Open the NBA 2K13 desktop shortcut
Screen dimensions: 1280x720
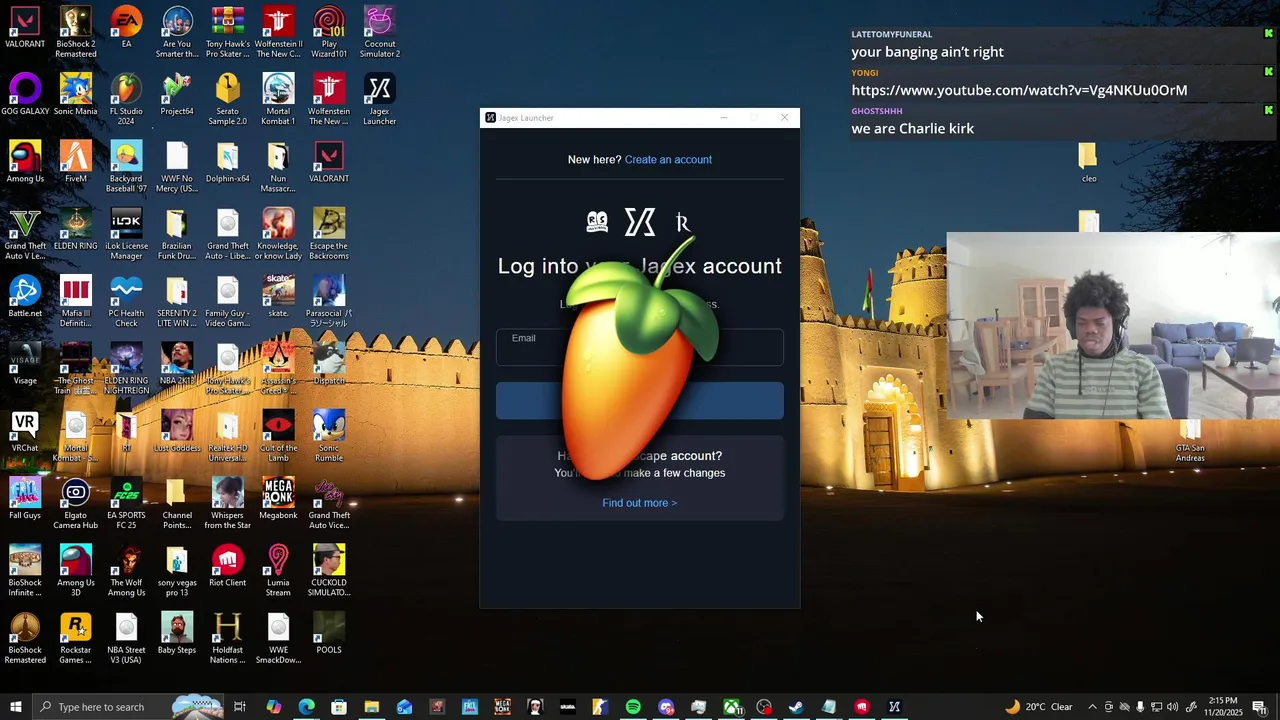click(x=177, y=364)
